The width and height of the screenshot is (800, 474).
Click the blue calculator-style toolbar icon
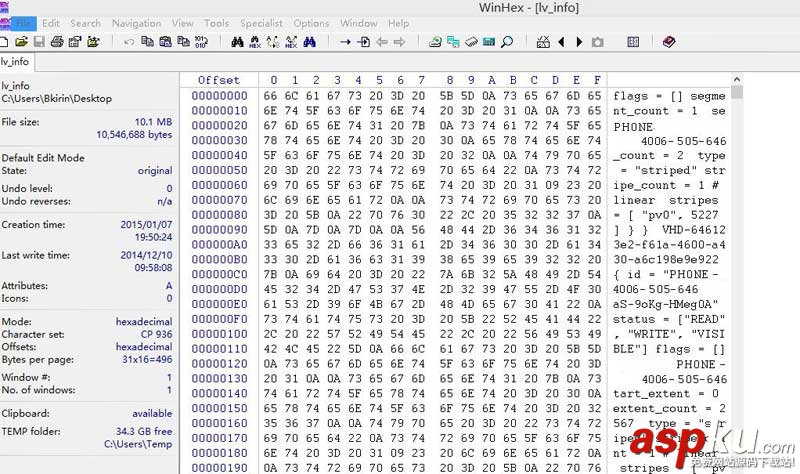(489, 42)
